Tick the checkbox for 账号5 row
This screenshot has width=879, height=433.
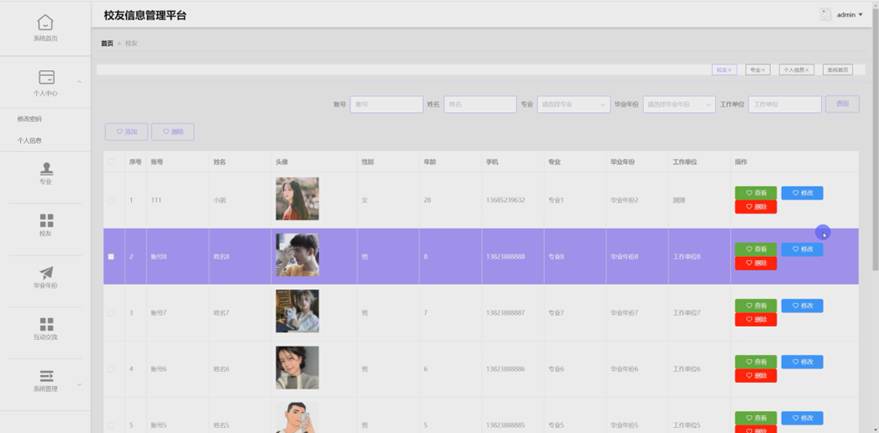(x=111, y=425)
